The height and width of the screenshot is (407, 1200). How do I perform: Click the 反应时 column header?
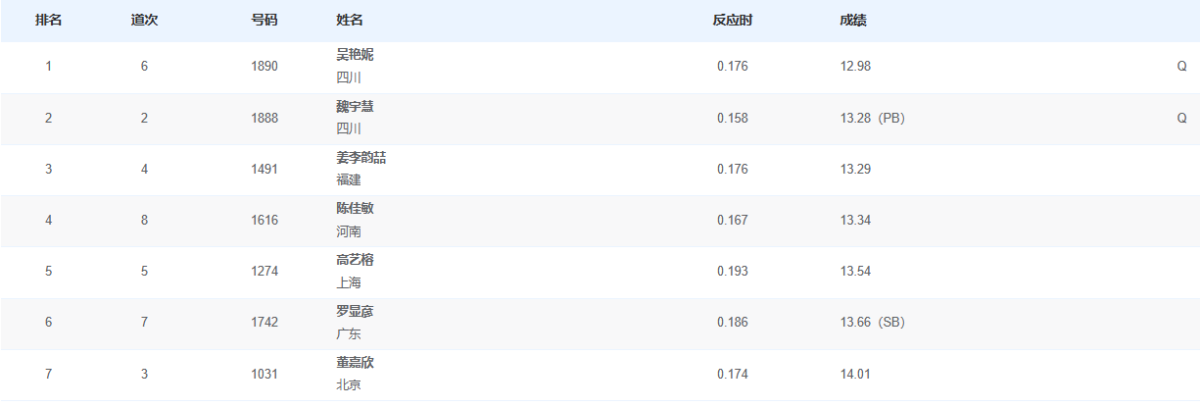click(x=732, y=21)
